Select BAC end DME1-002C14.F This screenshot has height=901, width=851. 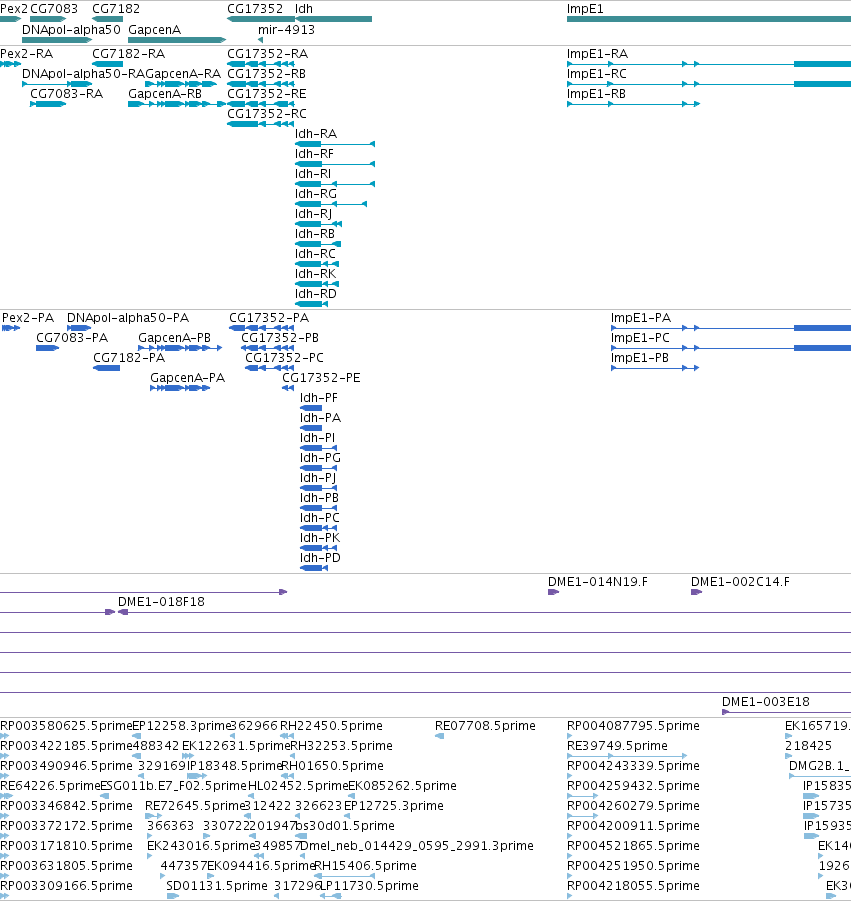(740, 582)
